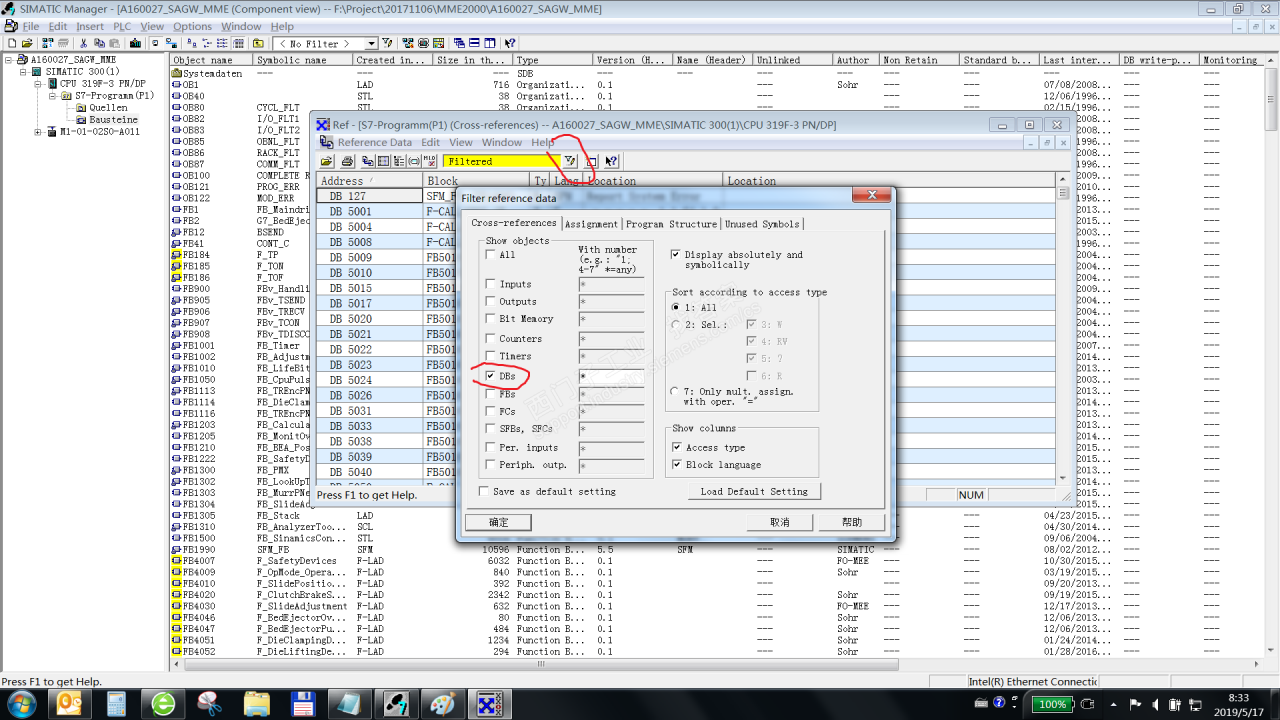Click the 取消 Cancel button

779,522
